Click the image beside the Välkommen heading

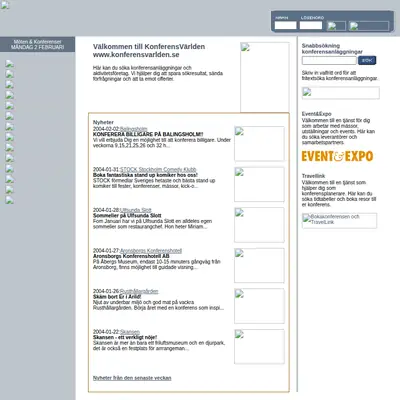(x=265, y=77)
